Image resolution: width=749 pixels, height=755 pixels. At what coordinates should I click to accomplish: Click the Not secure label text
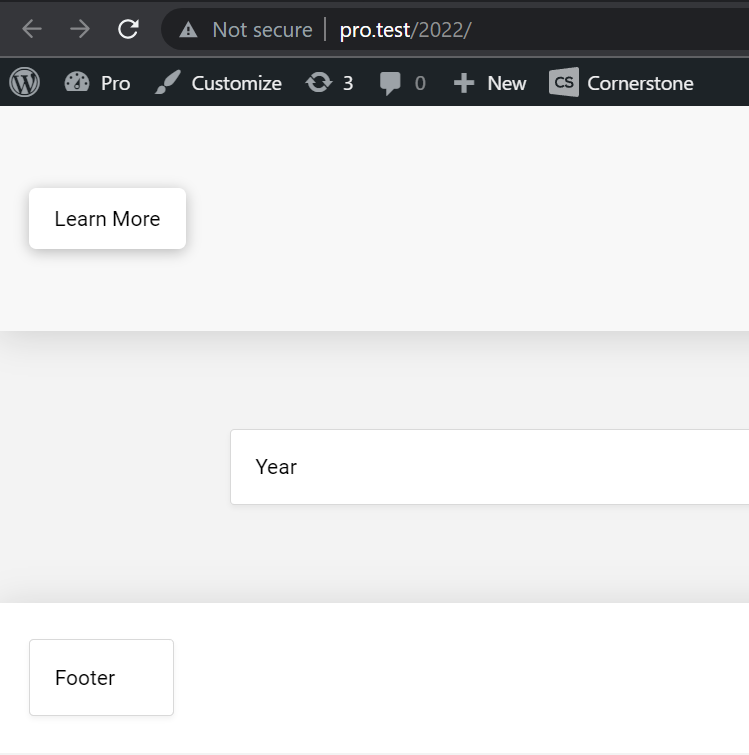pyautogui.click(x=262, y=30)
